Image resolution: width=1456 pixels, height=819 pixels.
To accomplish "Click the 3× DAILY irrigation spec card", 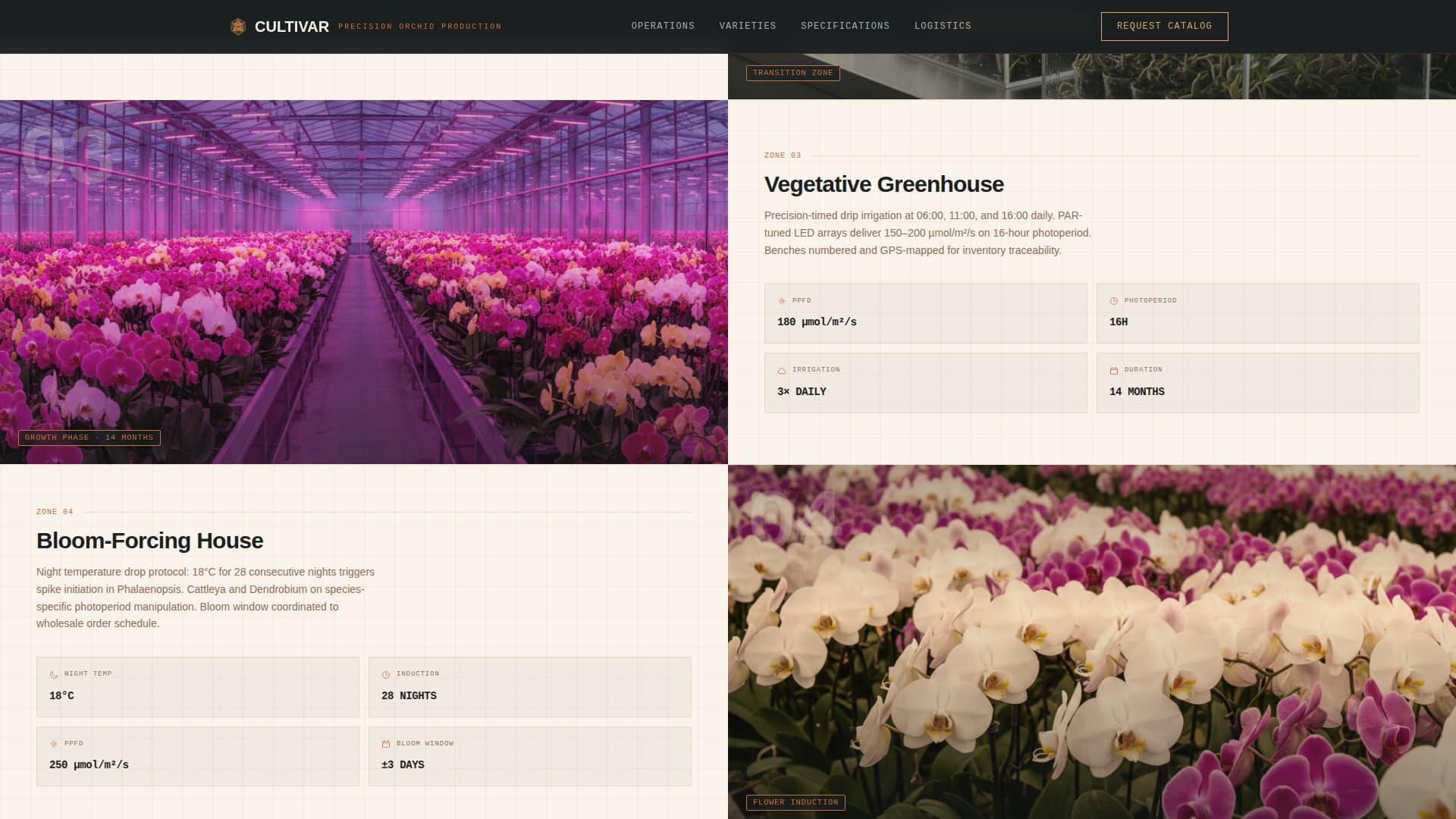I will (925, 382).
